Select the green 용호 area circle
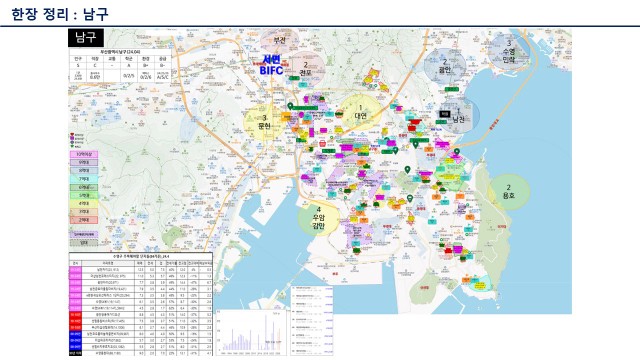Viewport: 640px width, 360px height. tap(509, 192)
